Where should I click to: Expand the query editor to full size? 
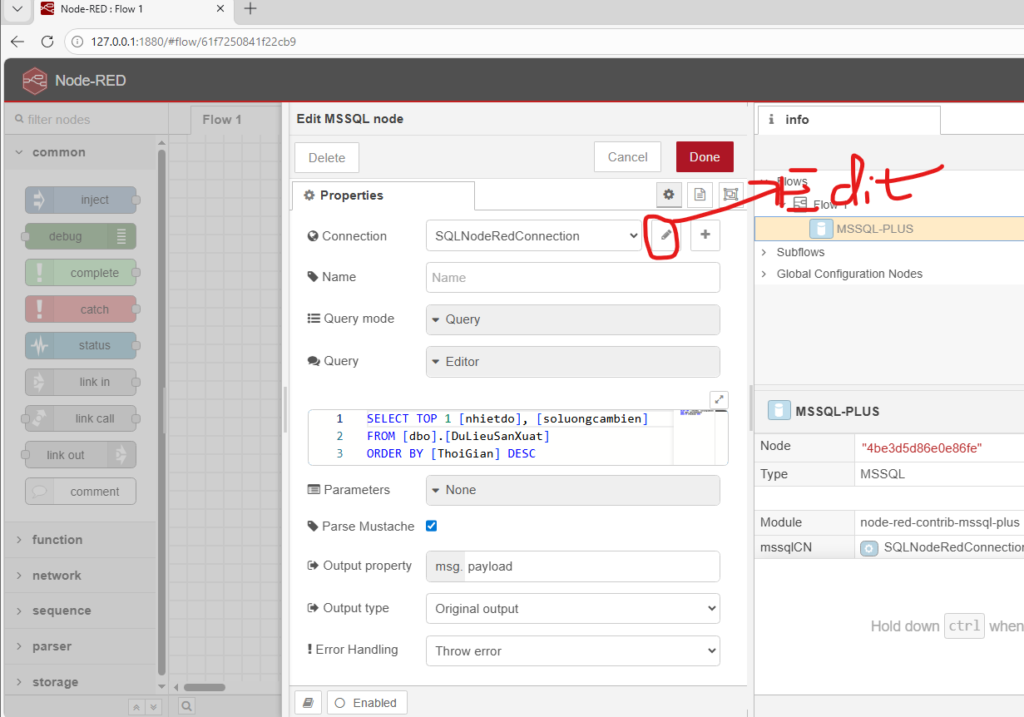click(719, 399)
